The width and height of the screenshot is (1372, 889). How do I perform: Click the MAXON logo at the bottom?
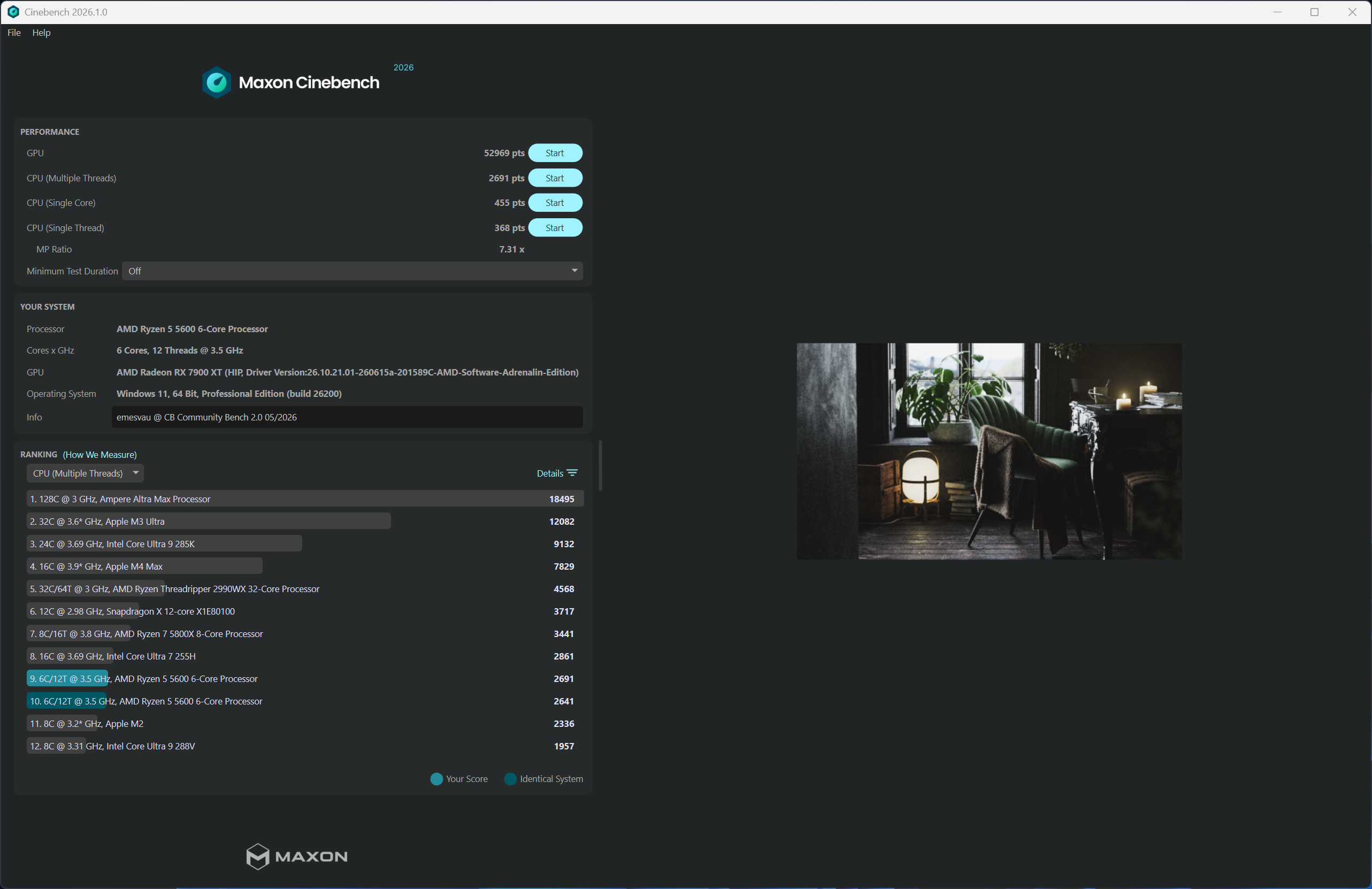[297, 856]
